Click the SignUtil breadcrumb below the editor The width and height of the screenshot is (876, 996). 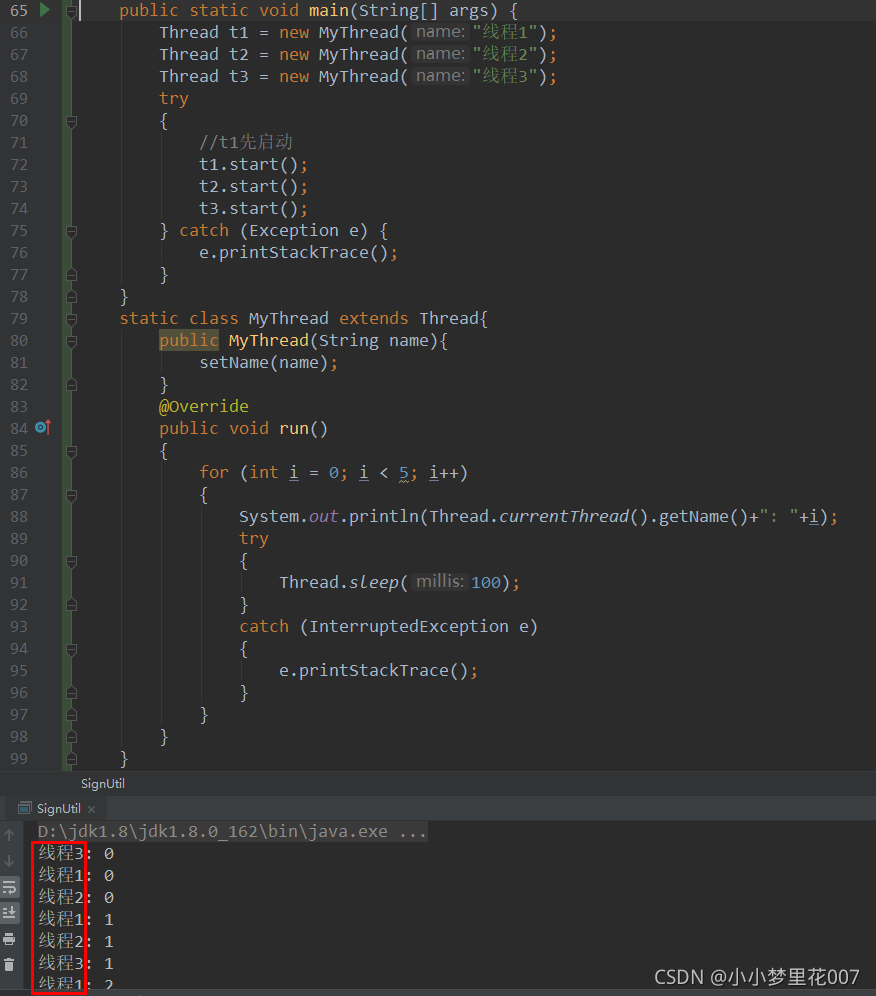tap(103, 784)
